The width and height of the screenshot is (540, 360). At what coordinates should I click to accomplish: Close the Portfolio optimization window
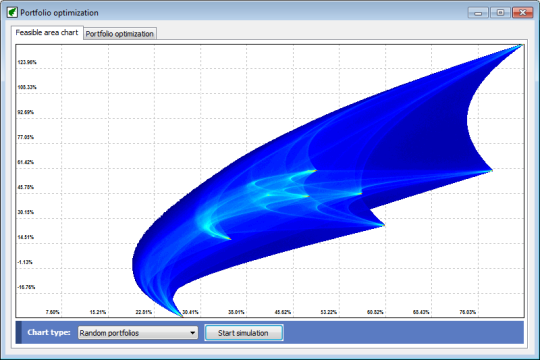(x=522, y=13)
